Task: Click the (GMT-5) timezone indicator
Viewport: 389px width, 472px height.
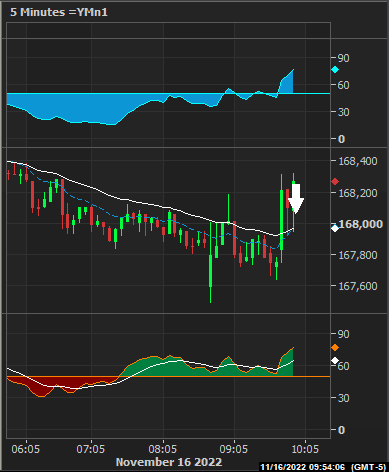Action: [368, 467]
